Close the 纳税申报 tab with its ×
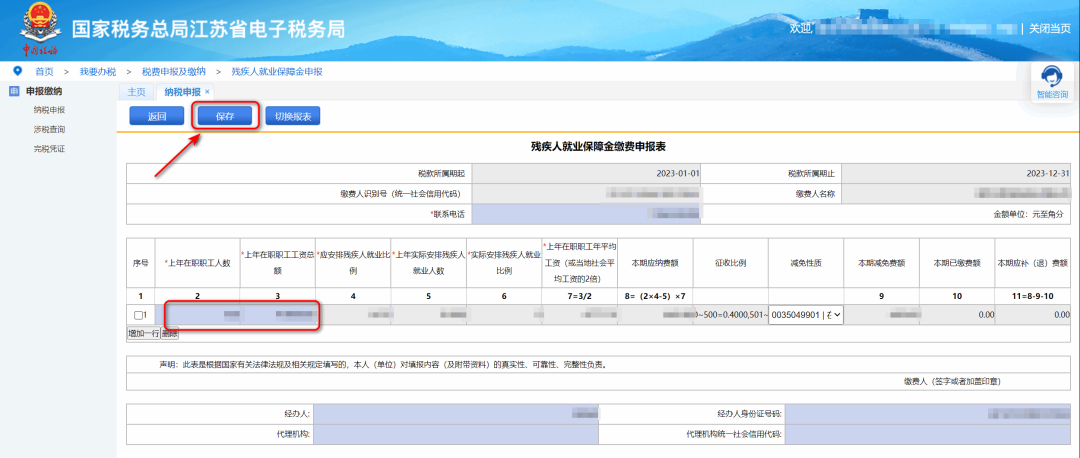1080x458 pixels. (x=207, y=92)
